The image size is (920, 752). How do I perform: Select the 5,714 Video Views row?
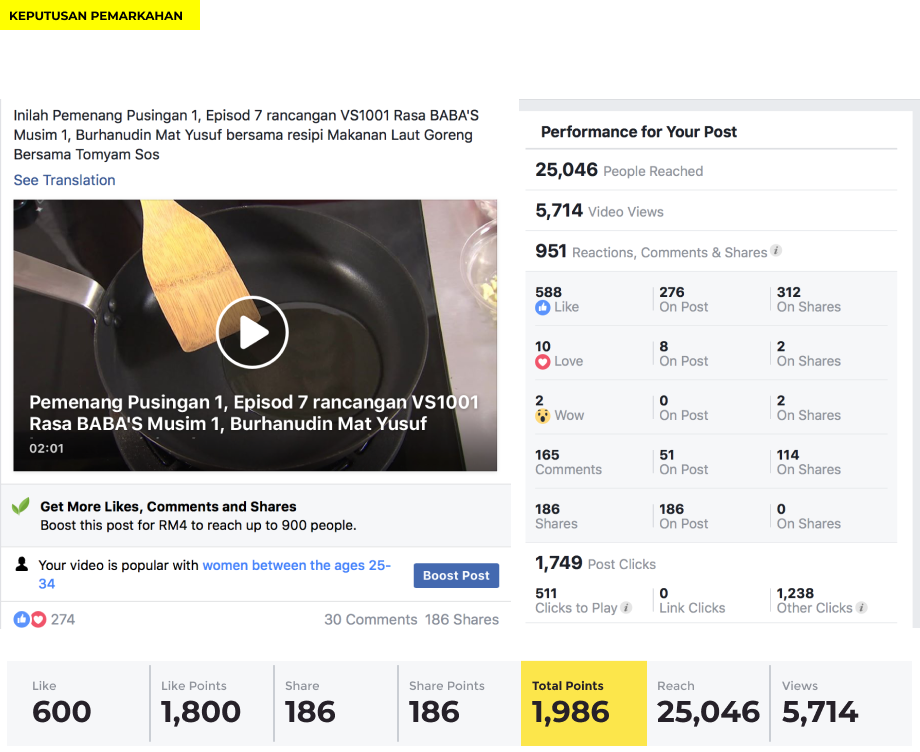point(711,211)
